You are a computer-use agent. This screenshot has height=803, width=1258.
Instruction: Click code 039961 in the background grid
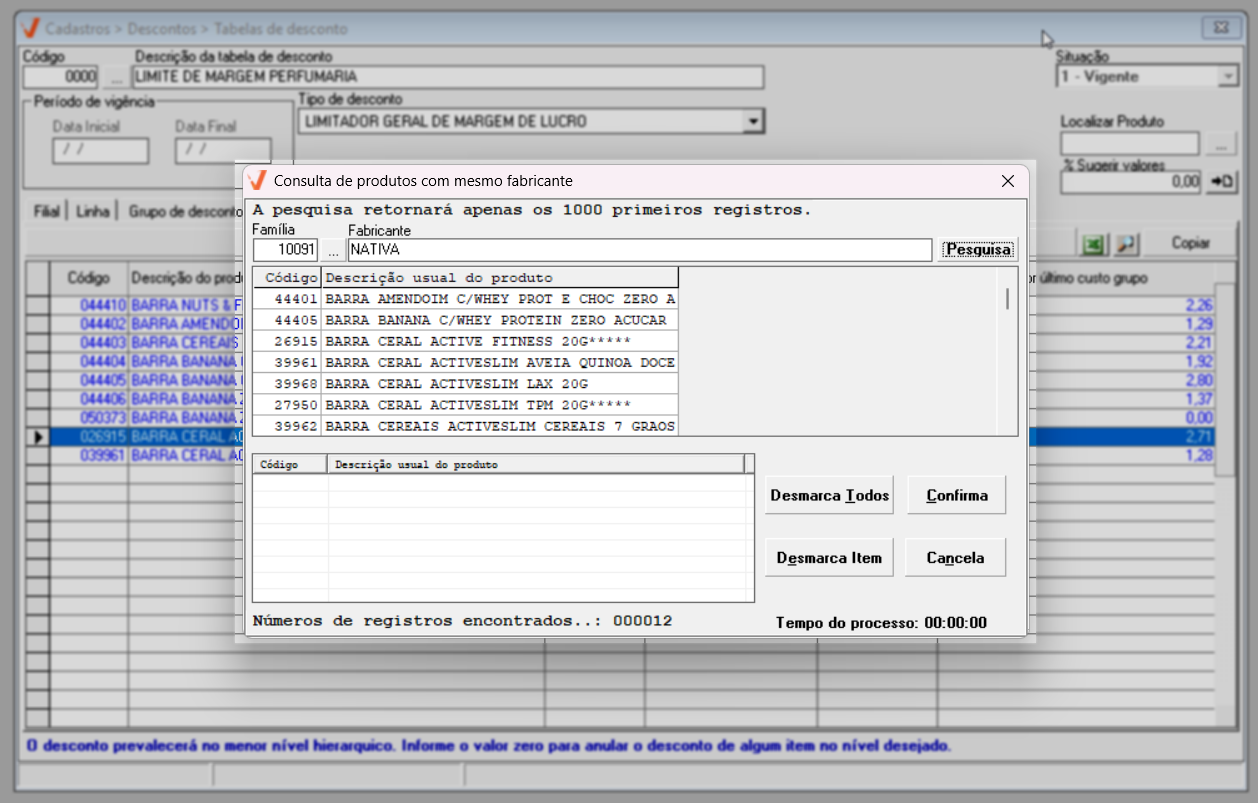coord(102,455)
